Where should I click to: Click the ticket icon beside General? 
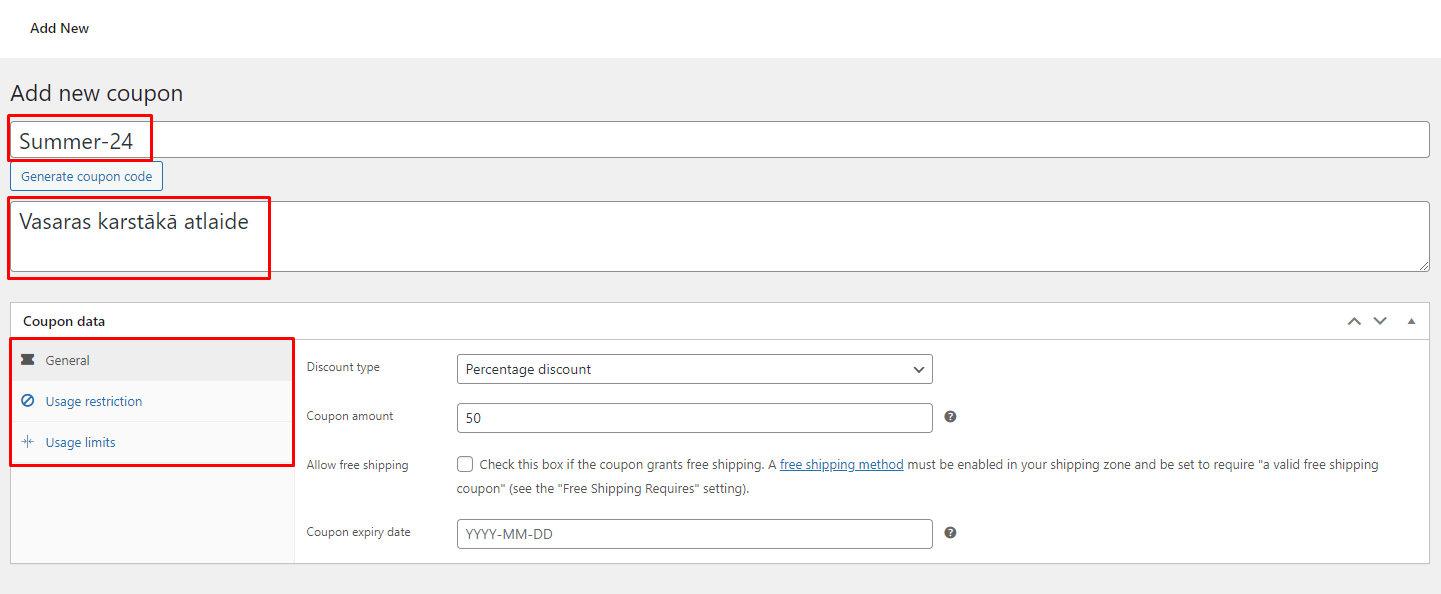tap(28, 360)
